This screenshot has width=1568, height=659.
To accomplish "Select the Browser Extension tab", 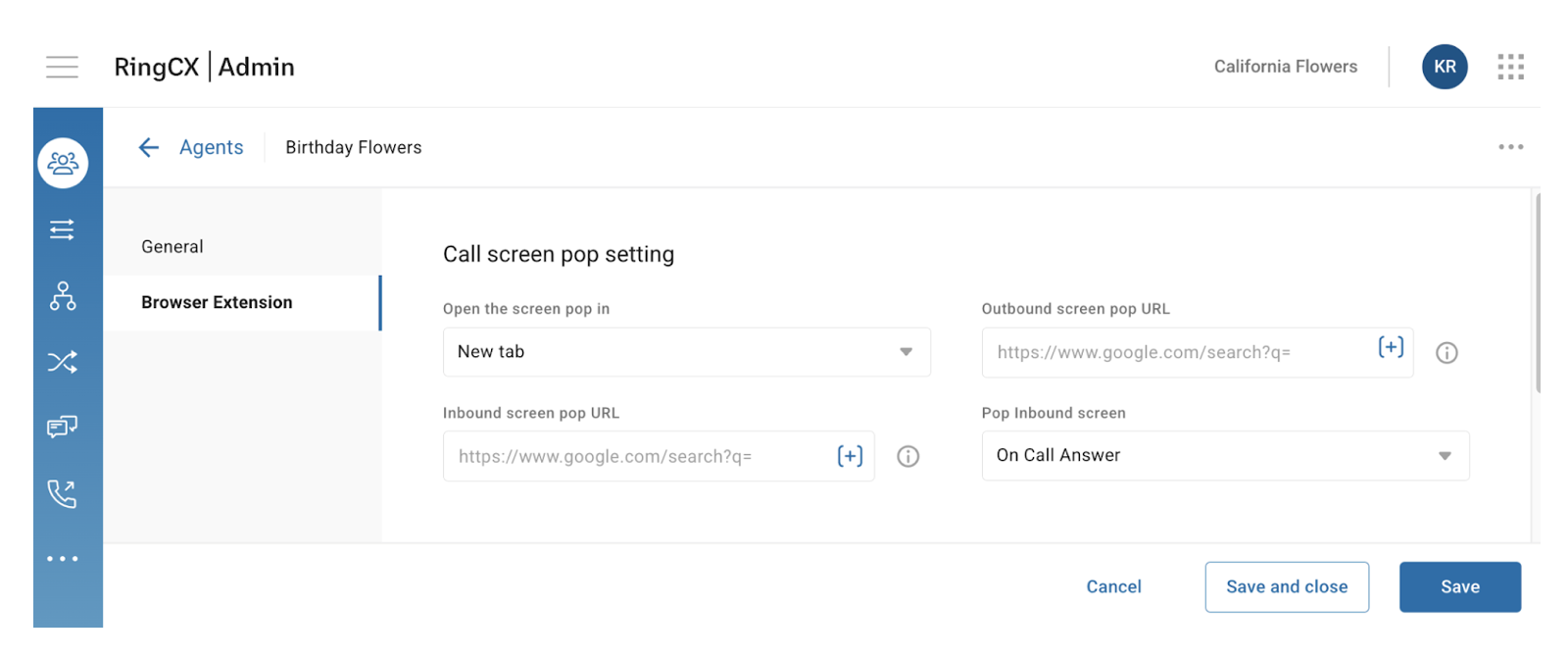I will (217, 303).
